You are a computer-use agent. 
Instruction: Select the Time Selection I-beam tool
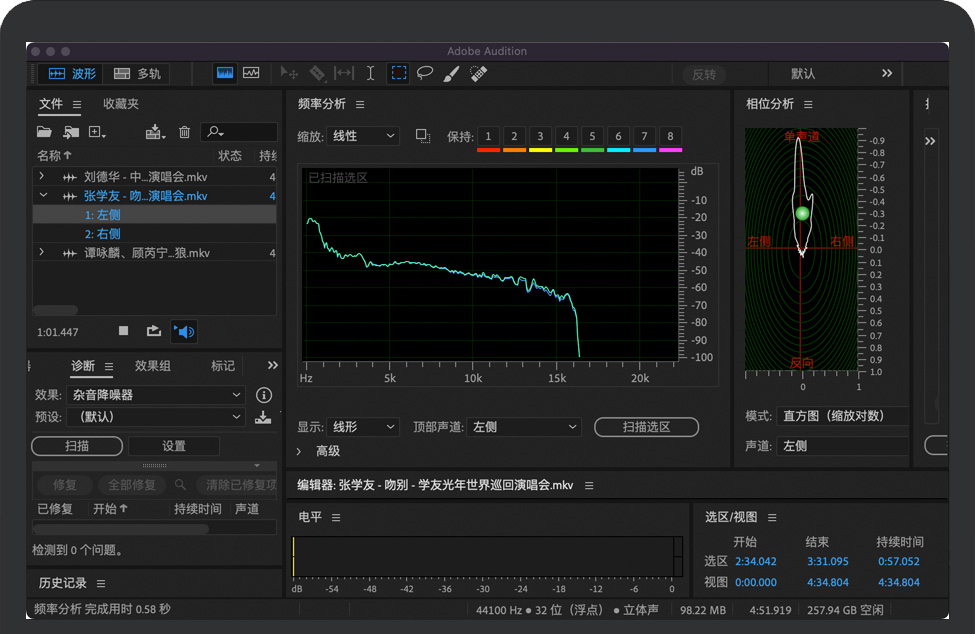pyautogui.click(x=371, y=73)
